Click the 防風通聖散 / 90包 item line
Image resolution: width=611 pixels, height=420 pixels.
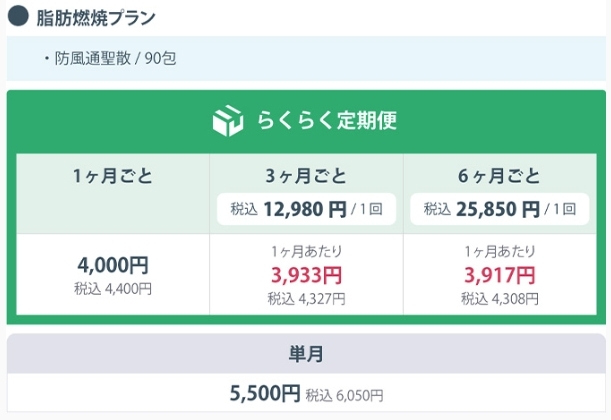tap(111, 58)
